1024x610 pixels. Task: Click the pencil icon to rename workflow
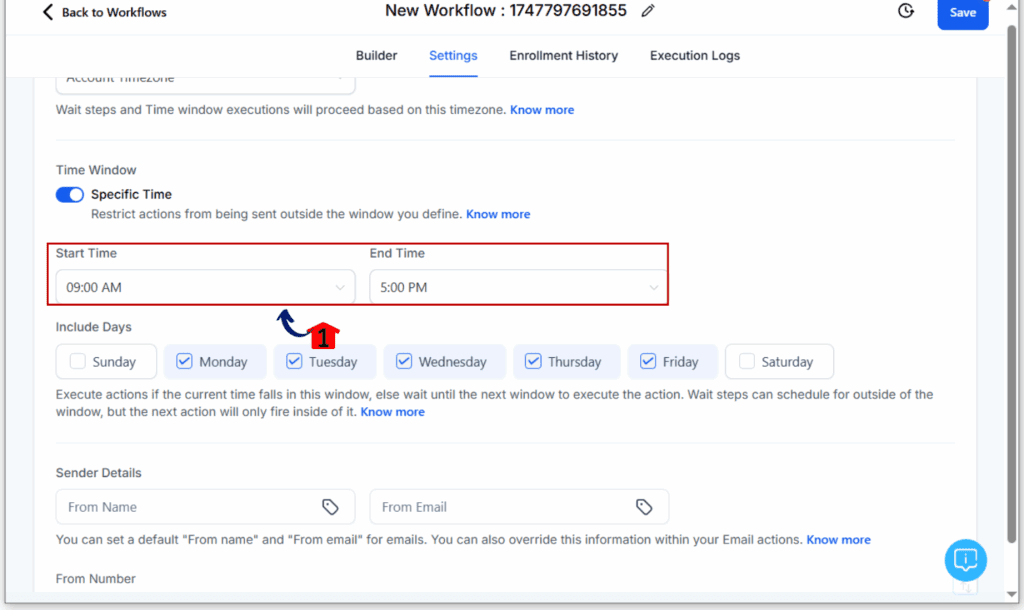(x=648, y=11)
